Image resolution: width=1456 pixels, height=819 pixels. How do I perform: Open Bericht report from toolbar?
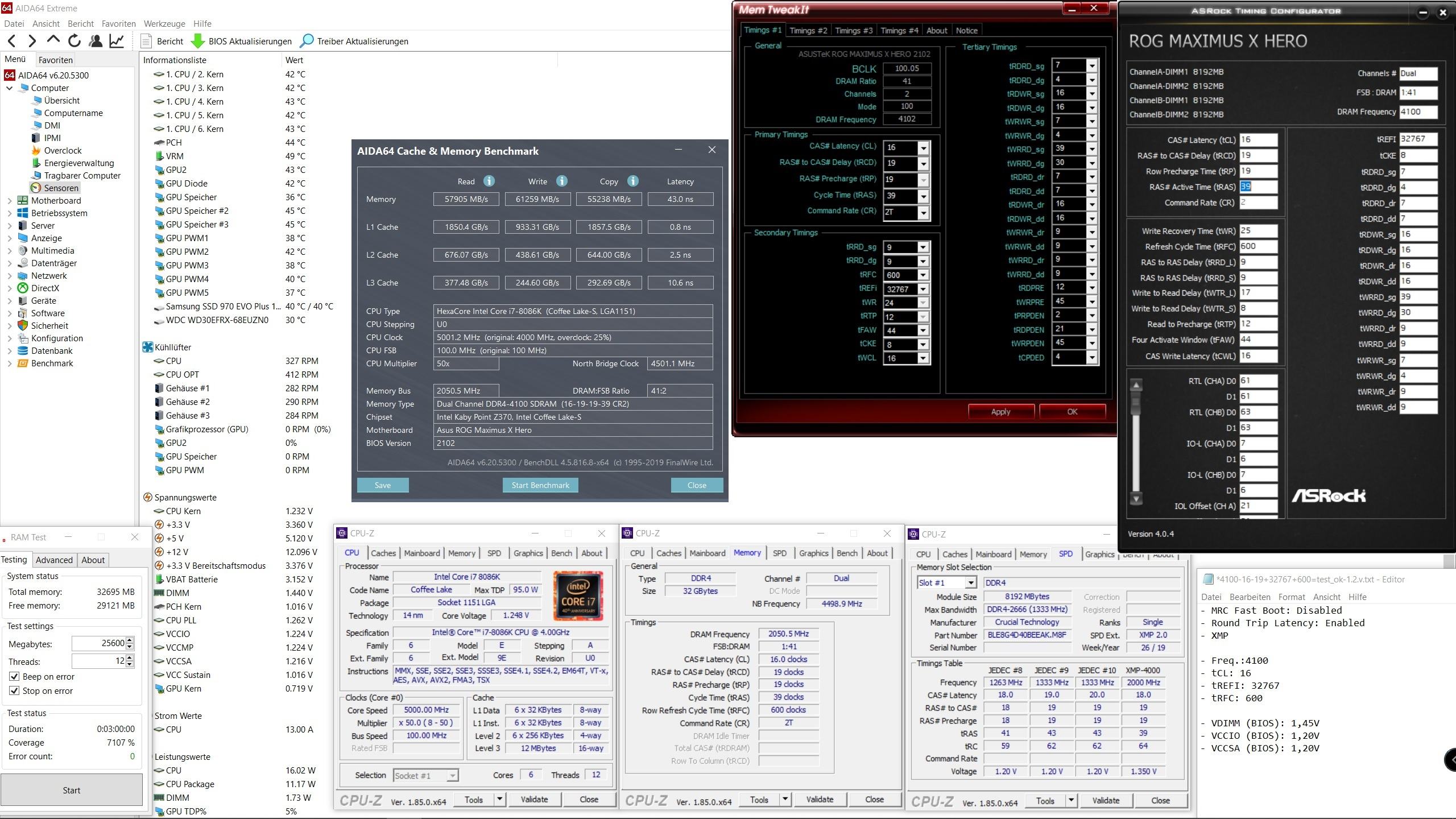tap(162, 41)
